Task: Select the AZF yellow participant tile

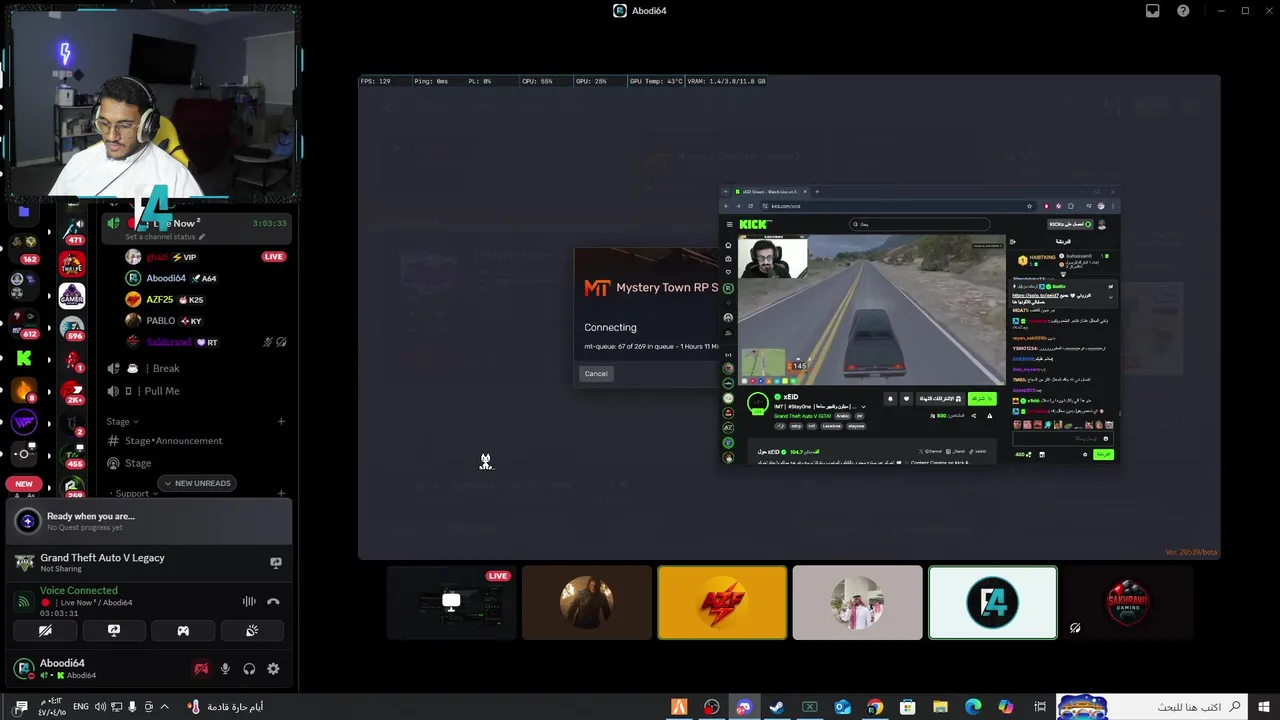Action: point(722,602)
